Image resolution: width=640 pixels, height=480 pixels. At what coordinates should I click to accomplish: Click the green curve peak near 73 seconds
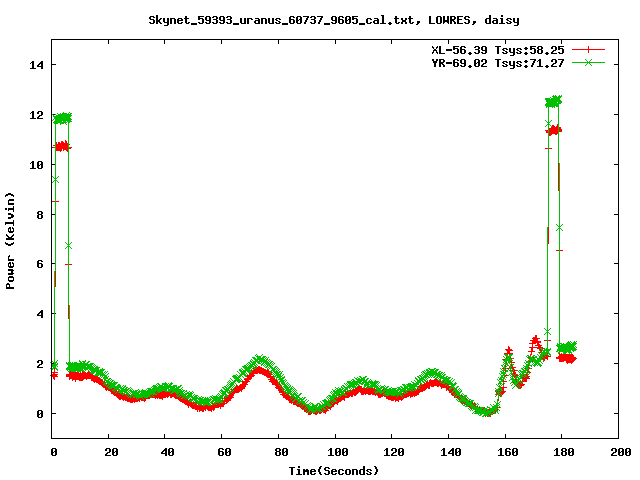pos(260,360)
